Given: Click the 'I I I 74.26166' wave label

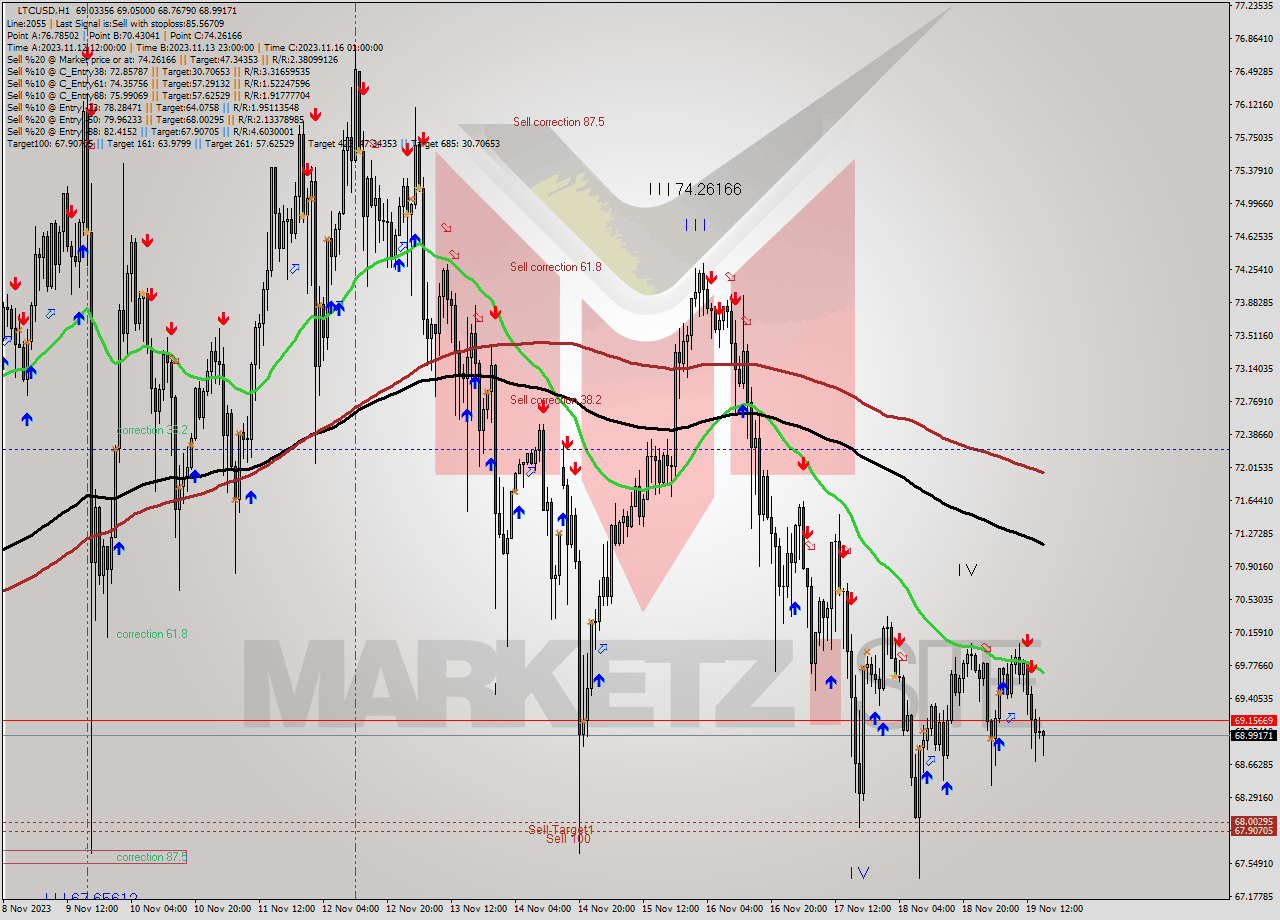Looking at the screenshot, I should [695, 189].
